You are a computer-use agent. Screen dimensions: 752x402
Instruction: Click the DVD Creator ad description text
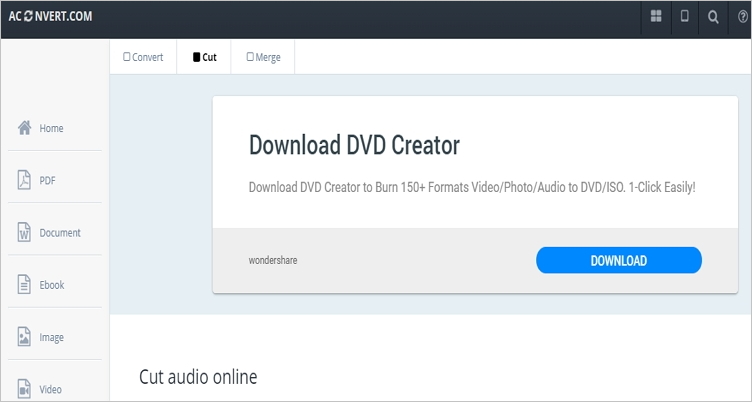coord(472,187)
